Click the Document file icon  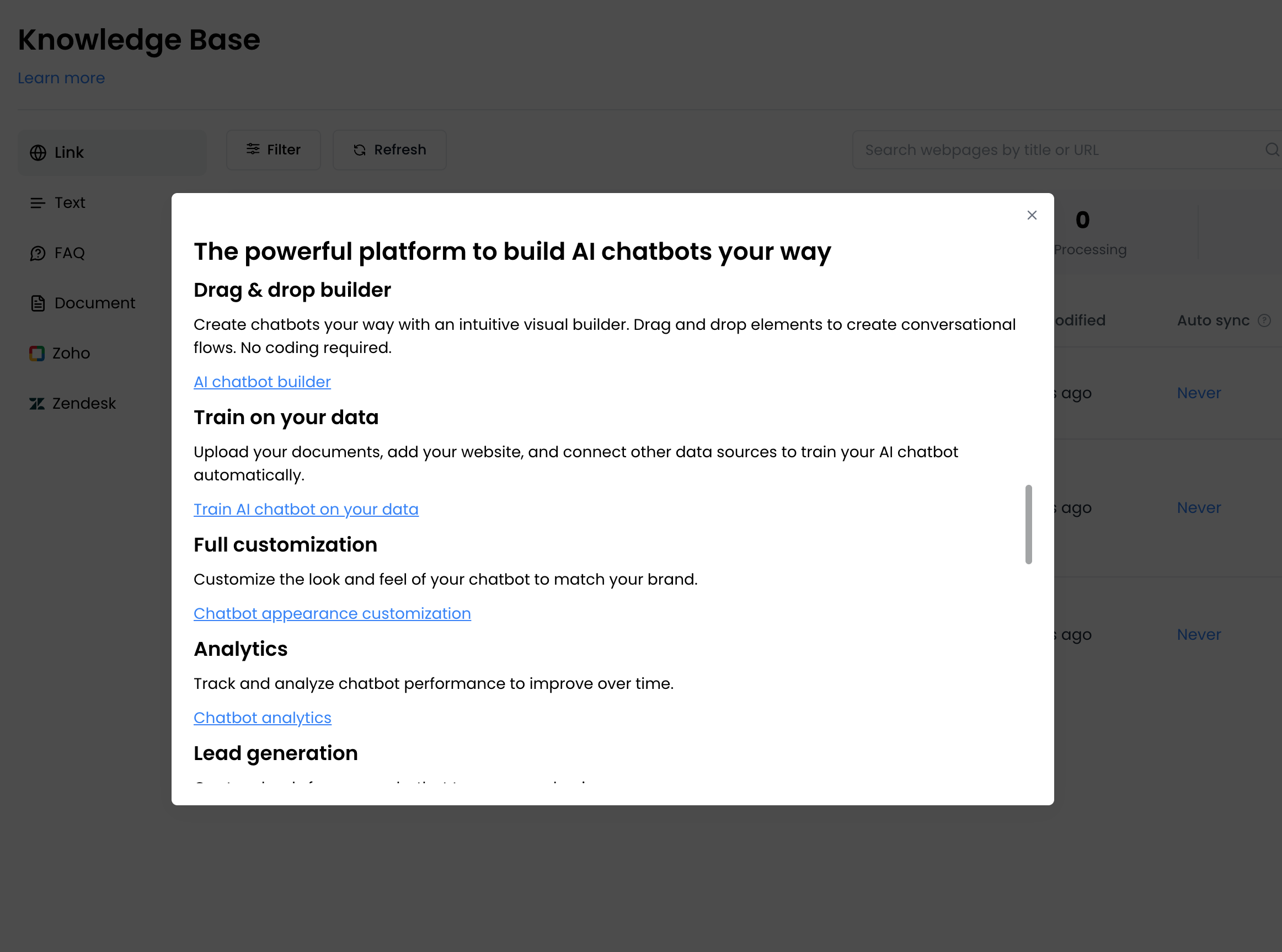coord(38,303)
